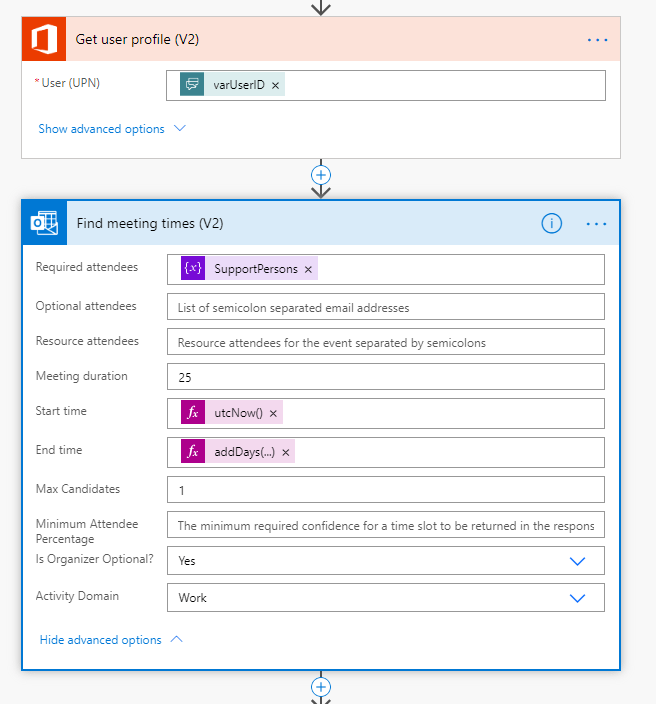This screenshot has width=656, height=704.
Task: Open the info icon on Find meeting times
Action: [x=551, y=224]
